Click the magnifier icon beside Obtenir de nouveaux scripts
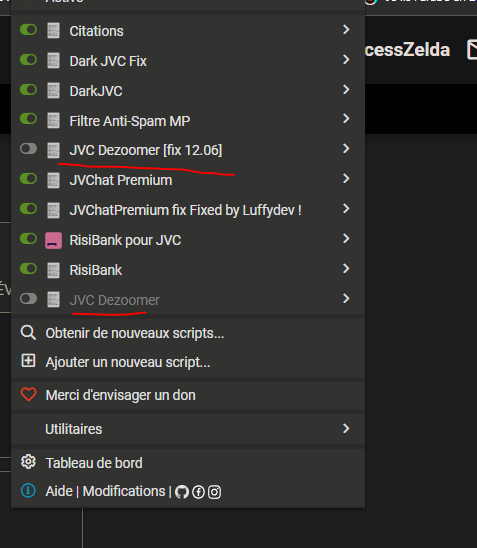This screenshot has height=548, width=477. (x=28, y=333)
